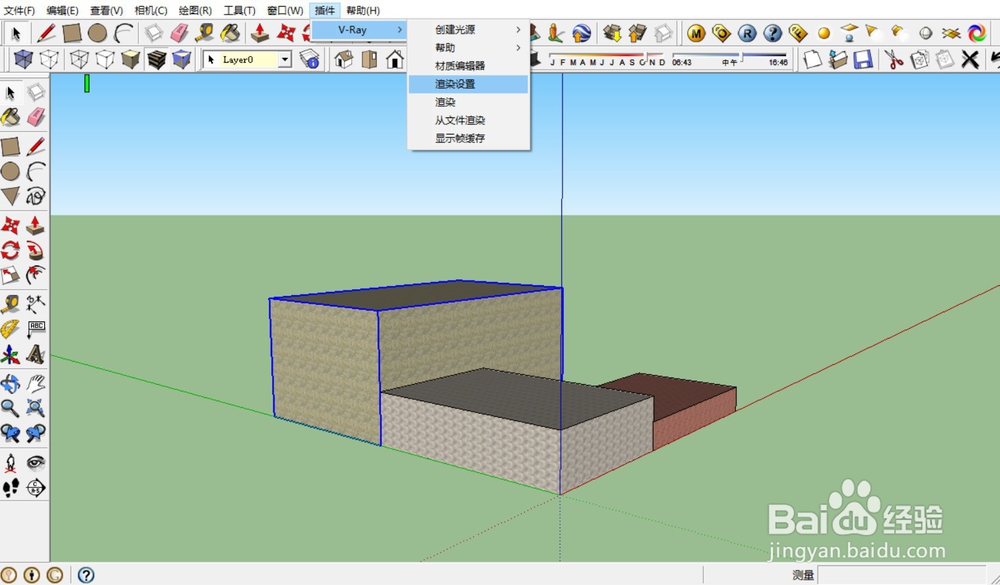
Task: Open the Layer0 layer dropdown
Action: pyautogui.click(x=285, y=59)
